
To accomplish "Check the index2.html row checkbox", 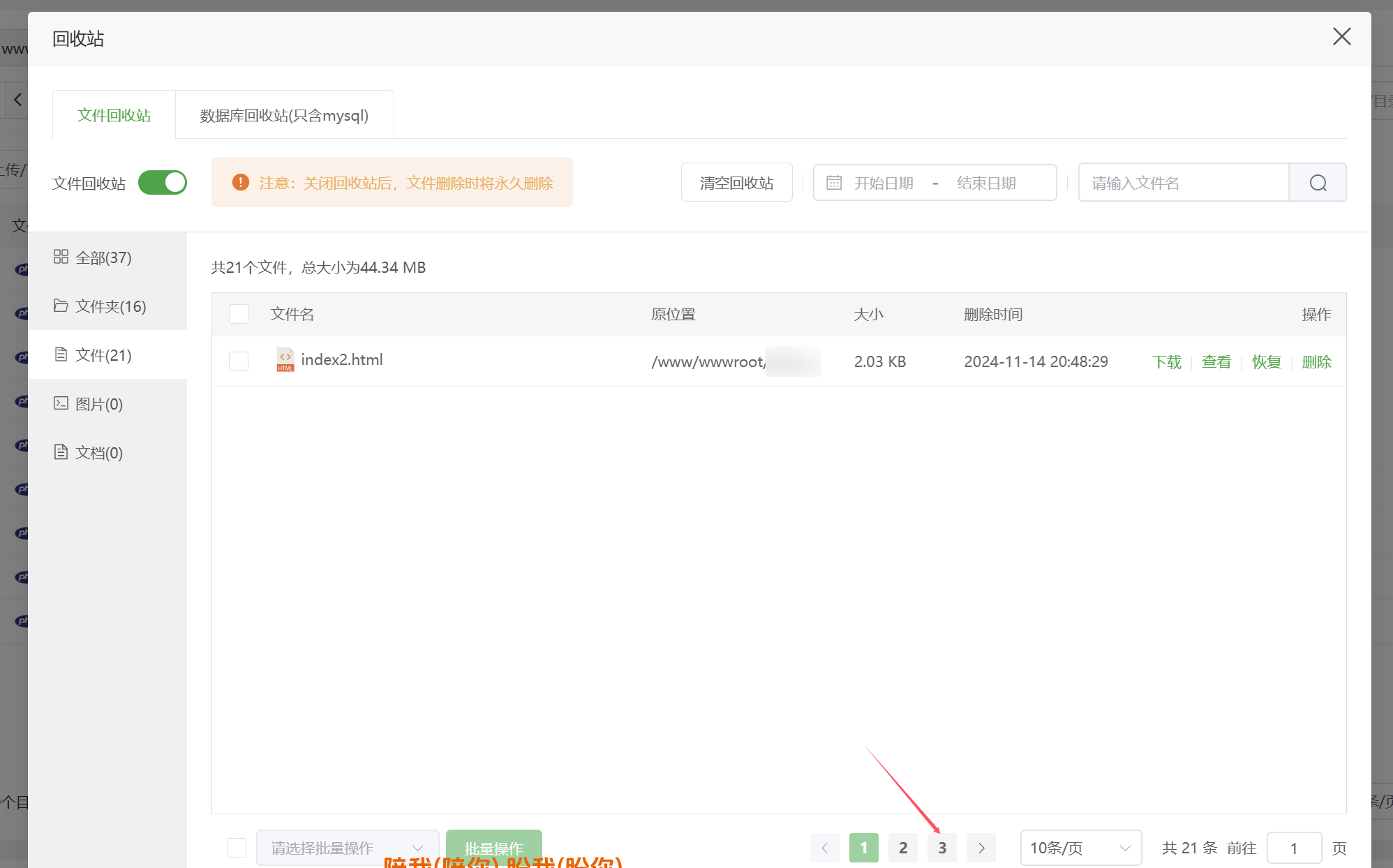I will click(239, 361).
